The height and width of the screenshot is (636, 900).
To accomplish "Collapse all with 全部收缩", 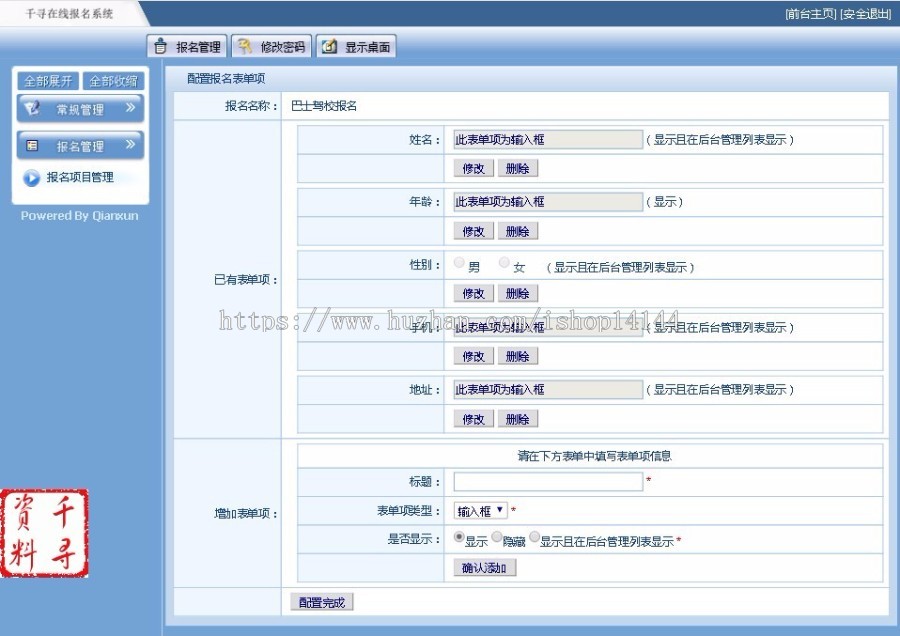I will coord(112,80).
